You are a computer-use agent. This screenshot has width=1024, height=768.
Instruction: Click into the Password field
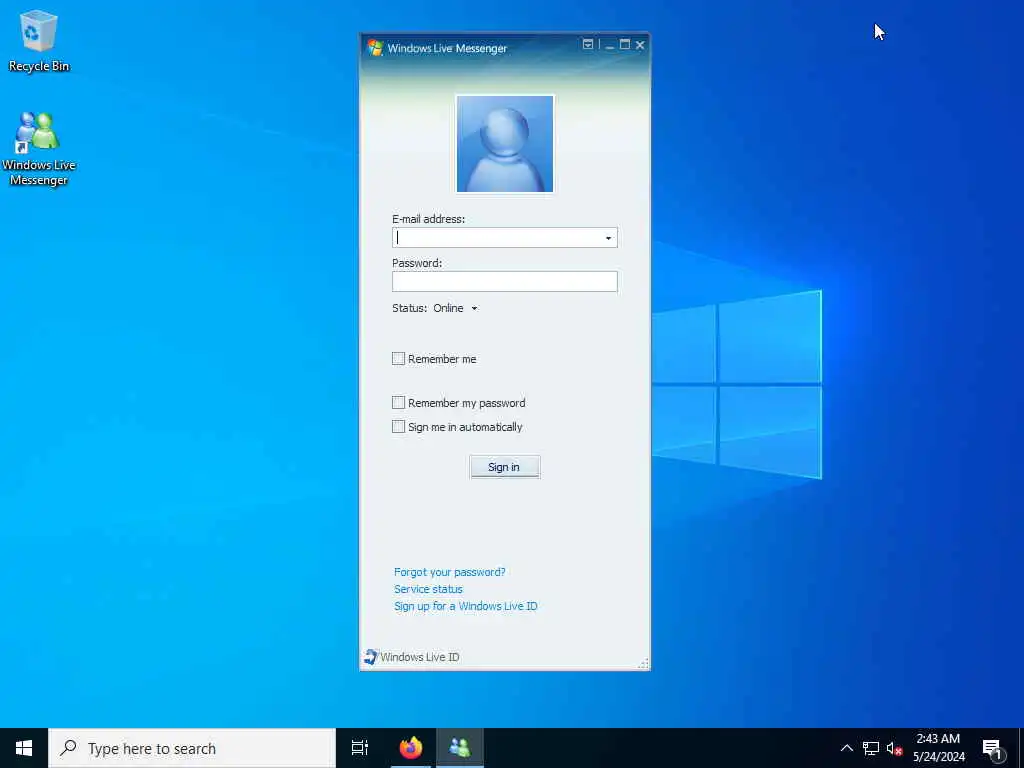[505, 281]
